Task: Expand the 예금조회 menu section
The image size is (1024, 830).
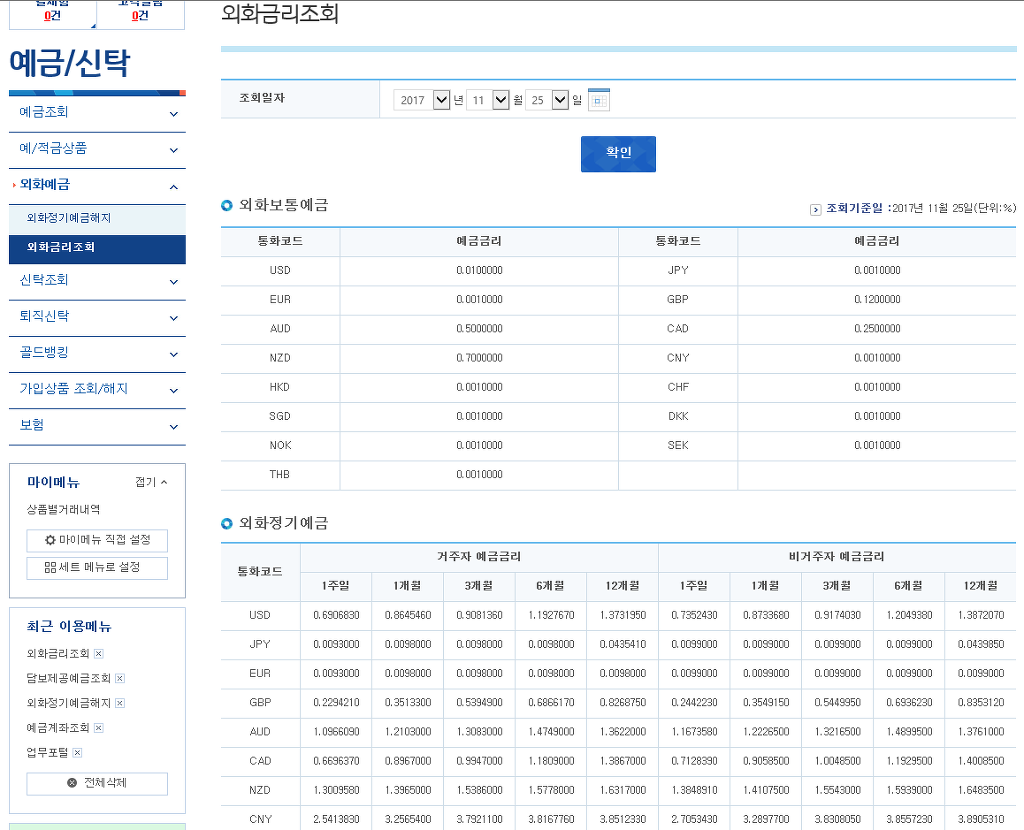Action: (x=97, y=113)
